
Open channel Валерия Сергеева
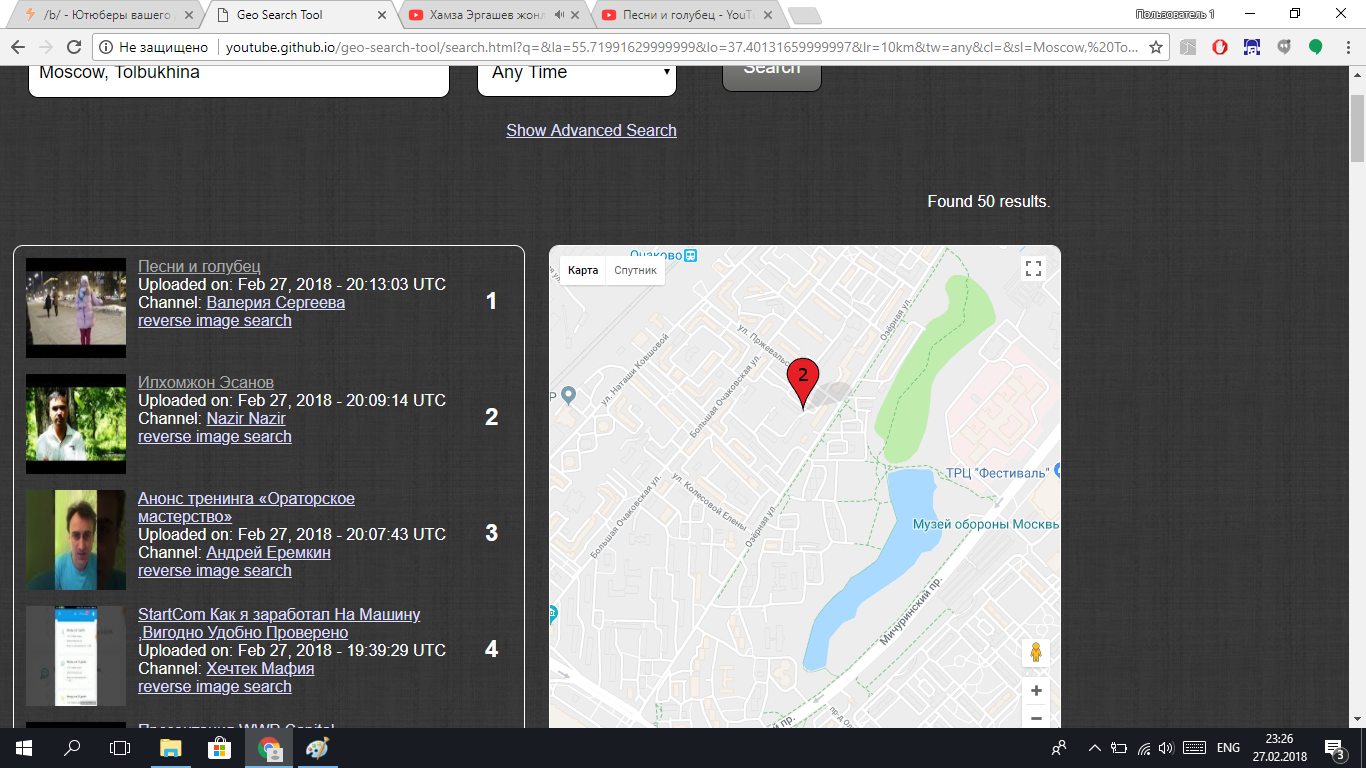[275, 302]
